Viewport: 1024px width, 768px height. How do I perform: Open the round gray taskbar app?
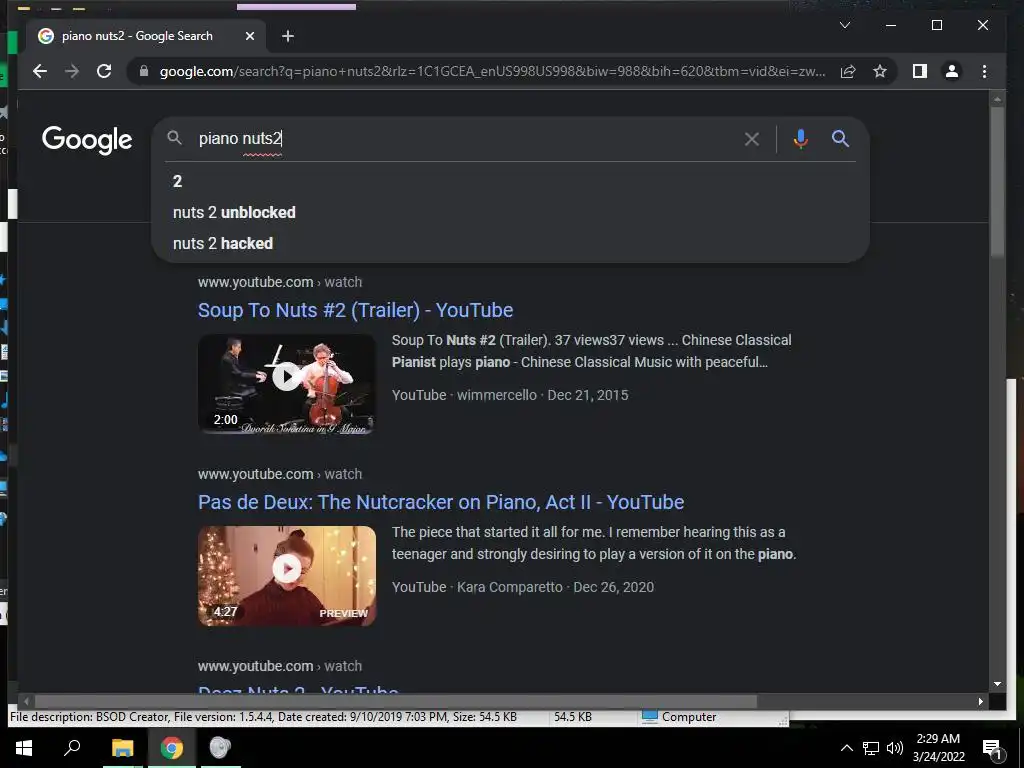[220, 748]
